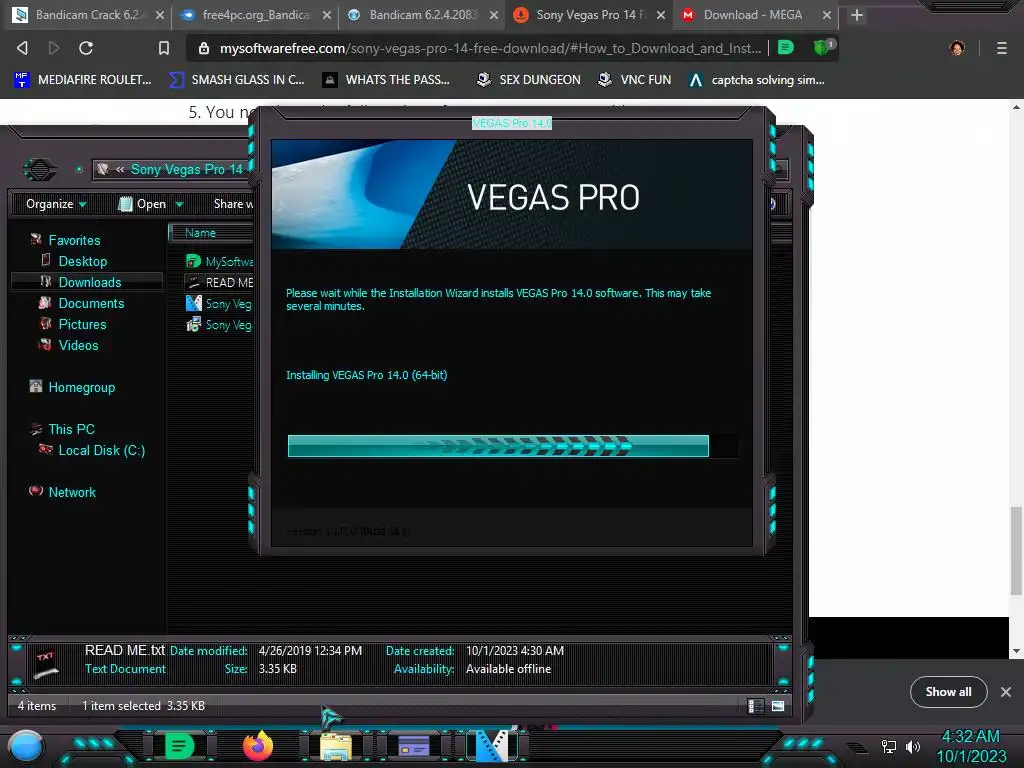Click Show all downloads button
The width and height of the screenshot is (1024, 768).
click(948, 692)
